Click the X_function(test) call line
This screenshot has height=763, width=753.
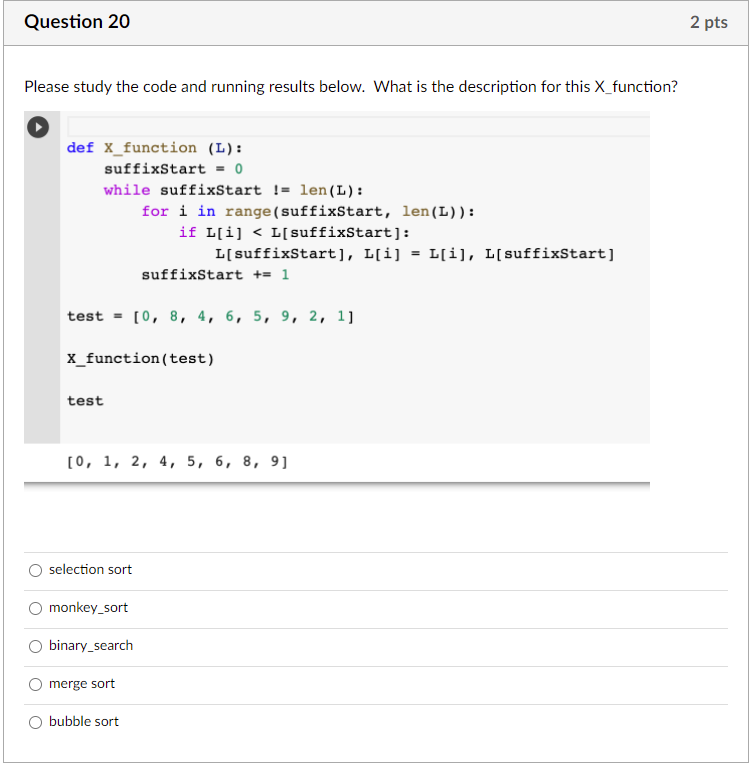[141, 359]
